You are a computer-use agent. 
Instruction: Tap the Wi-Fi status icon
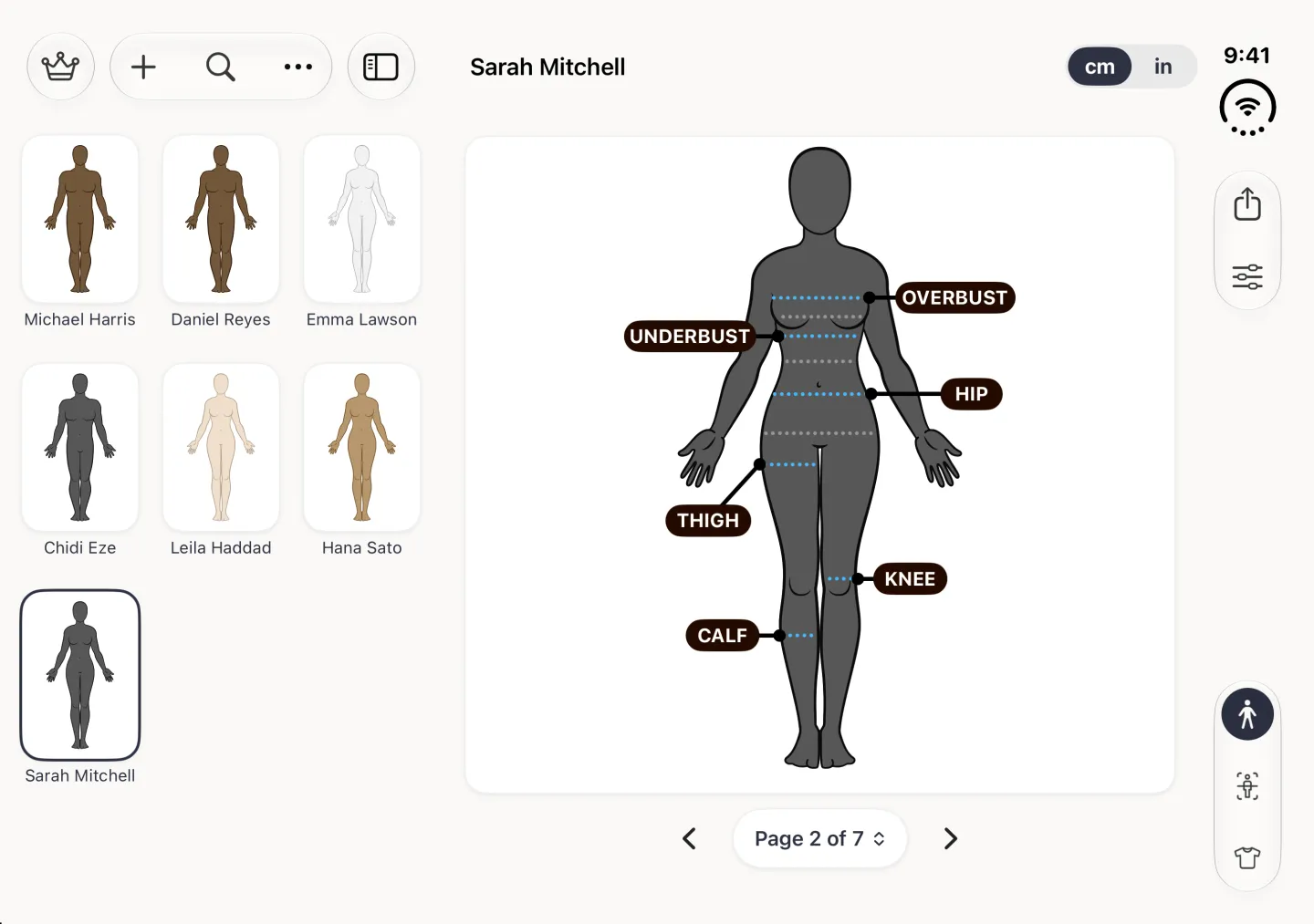(x=1247, y=108)
